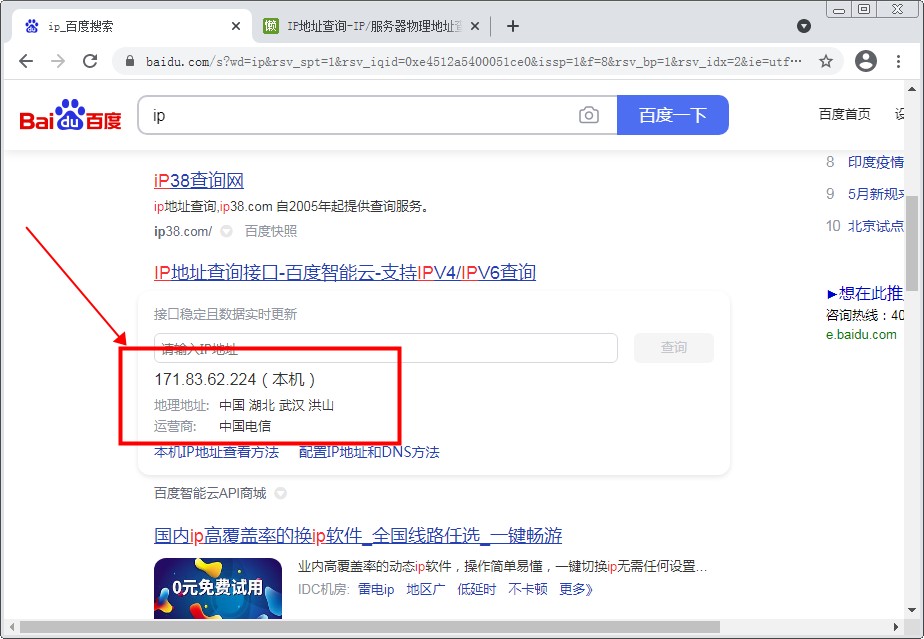
Task: Open the tab search dropdown circle icon
Action: tap(804, 26)
